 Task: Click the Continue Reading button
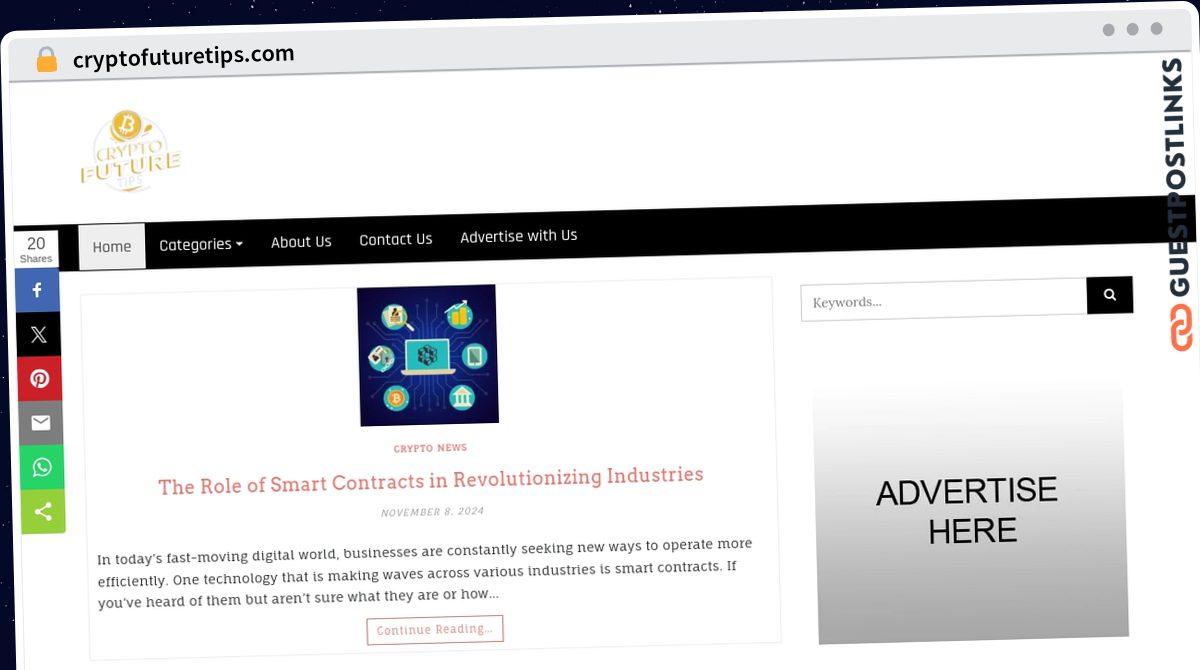click(x=435, y=630)
